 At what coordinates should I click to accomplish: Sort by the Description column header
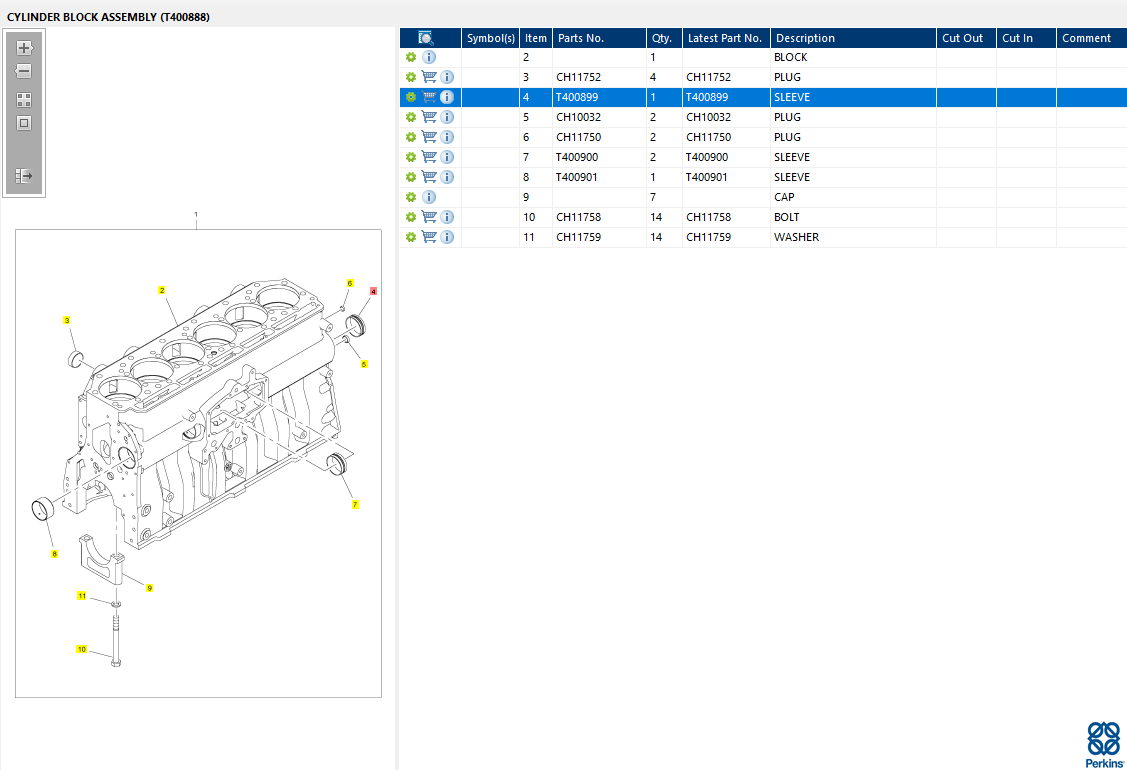tap(853, 38)
